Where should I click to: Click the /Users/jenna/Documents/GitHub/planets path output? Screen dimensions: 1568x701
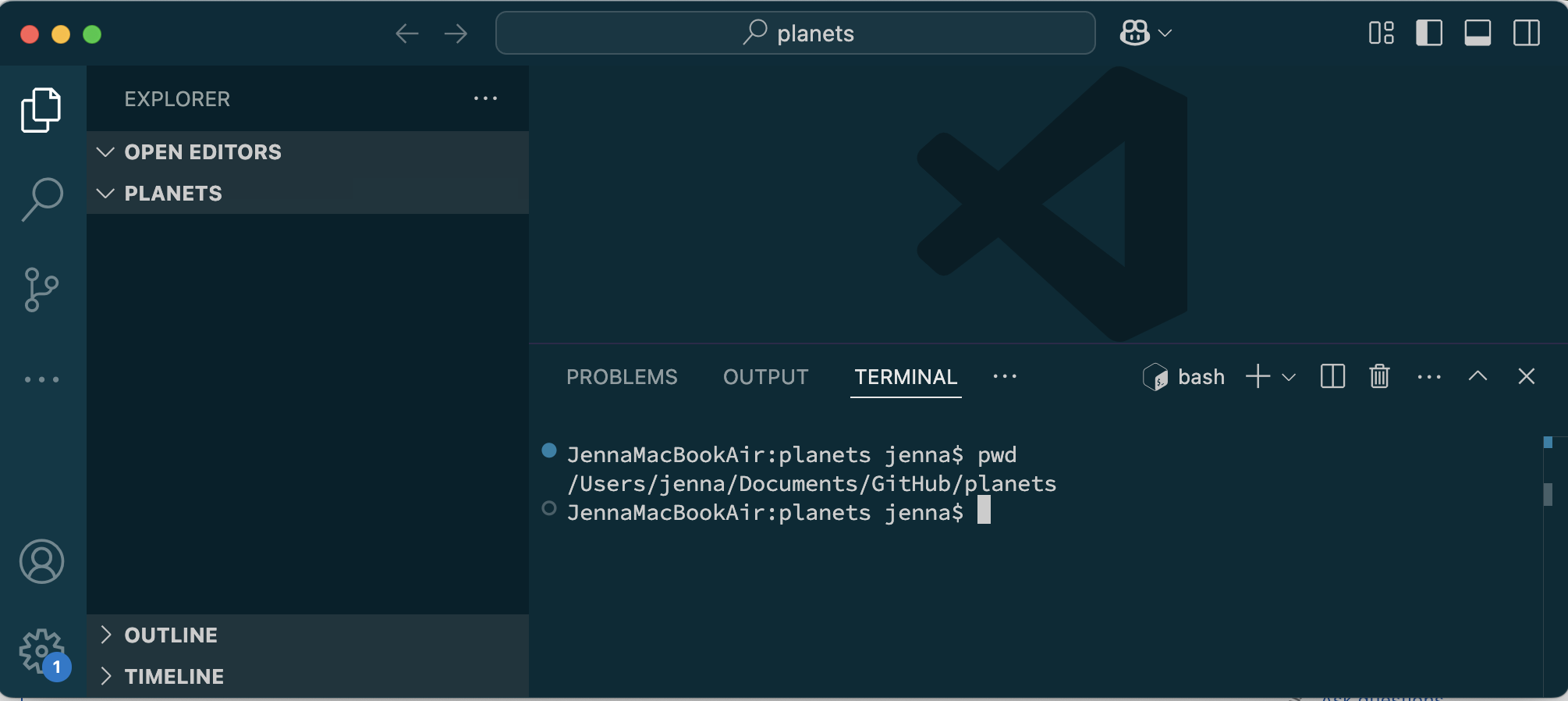pyautogui.click(x=811, y=484)
